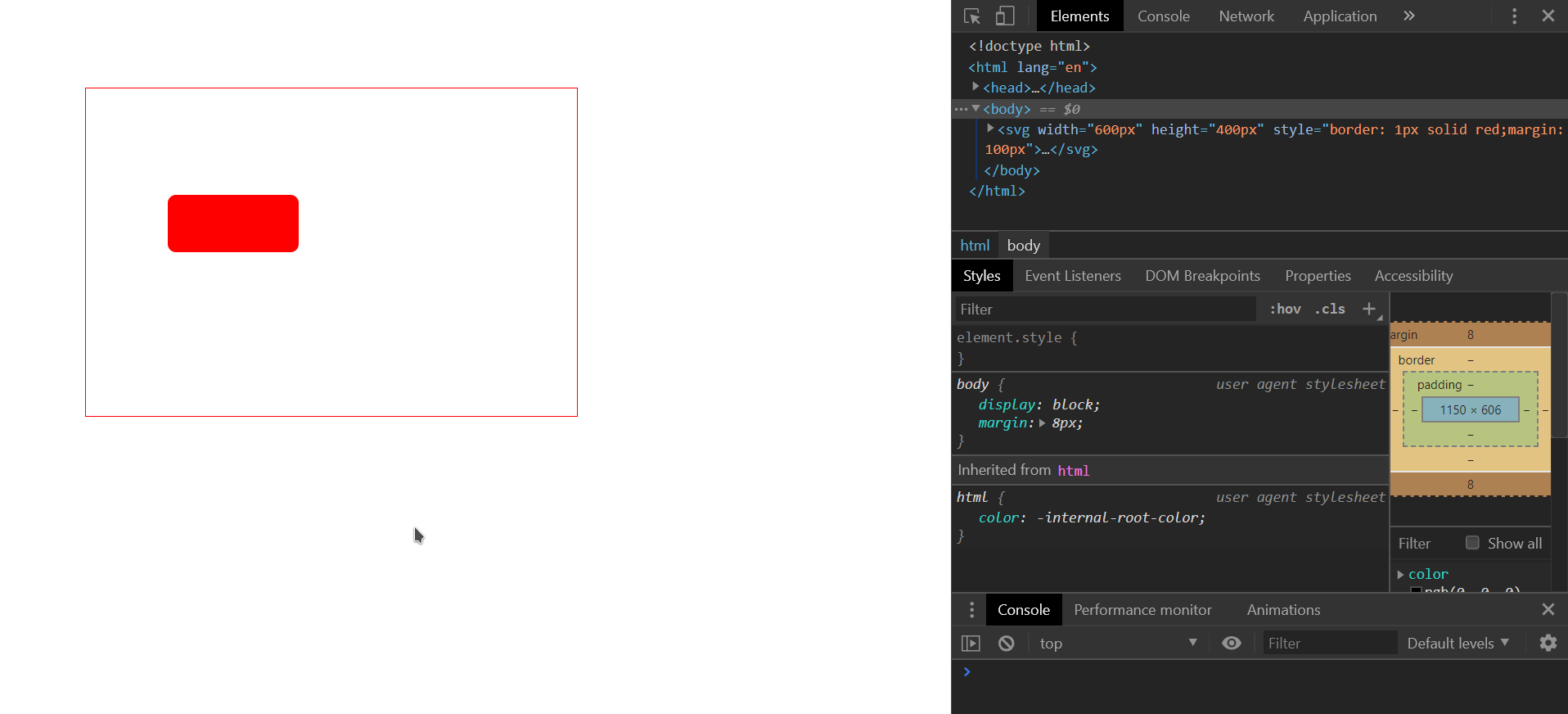Select the body breadcrumb
1568x714 pixels.
click(x=1023, y=245)
